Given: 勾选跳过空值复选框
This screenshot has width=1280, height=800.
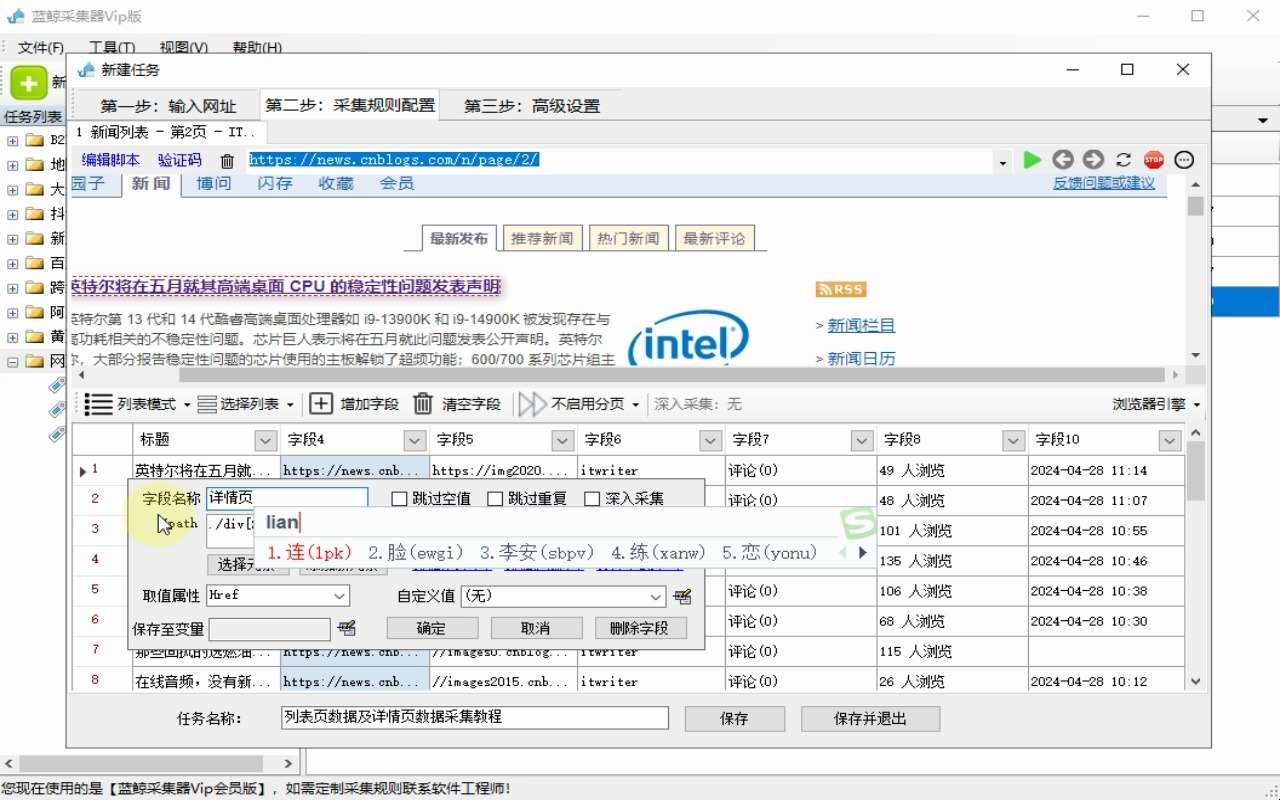Looking at the screenshot, I should [399, 498].
